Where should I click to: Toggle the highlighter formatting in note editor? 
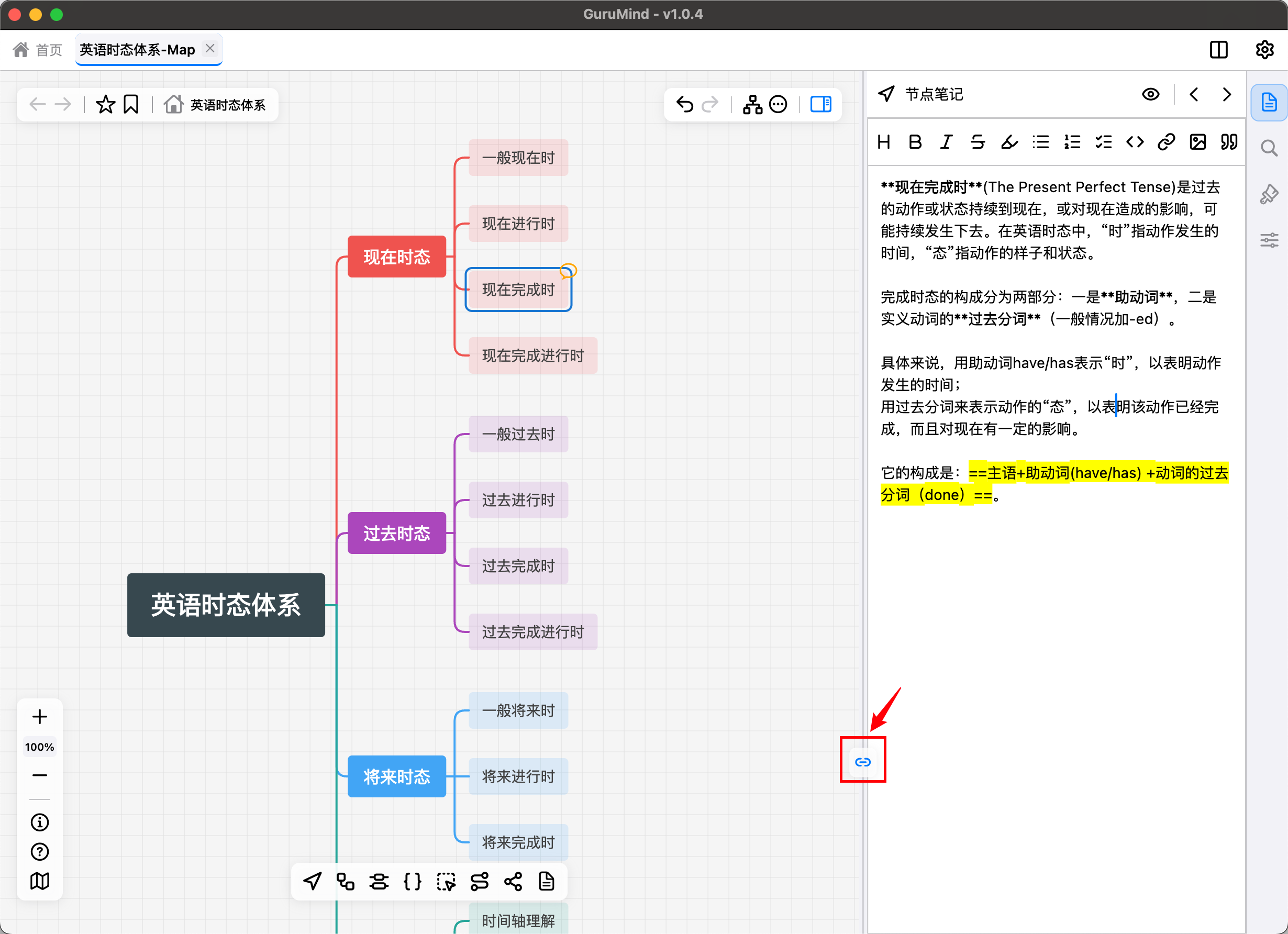1009,142
